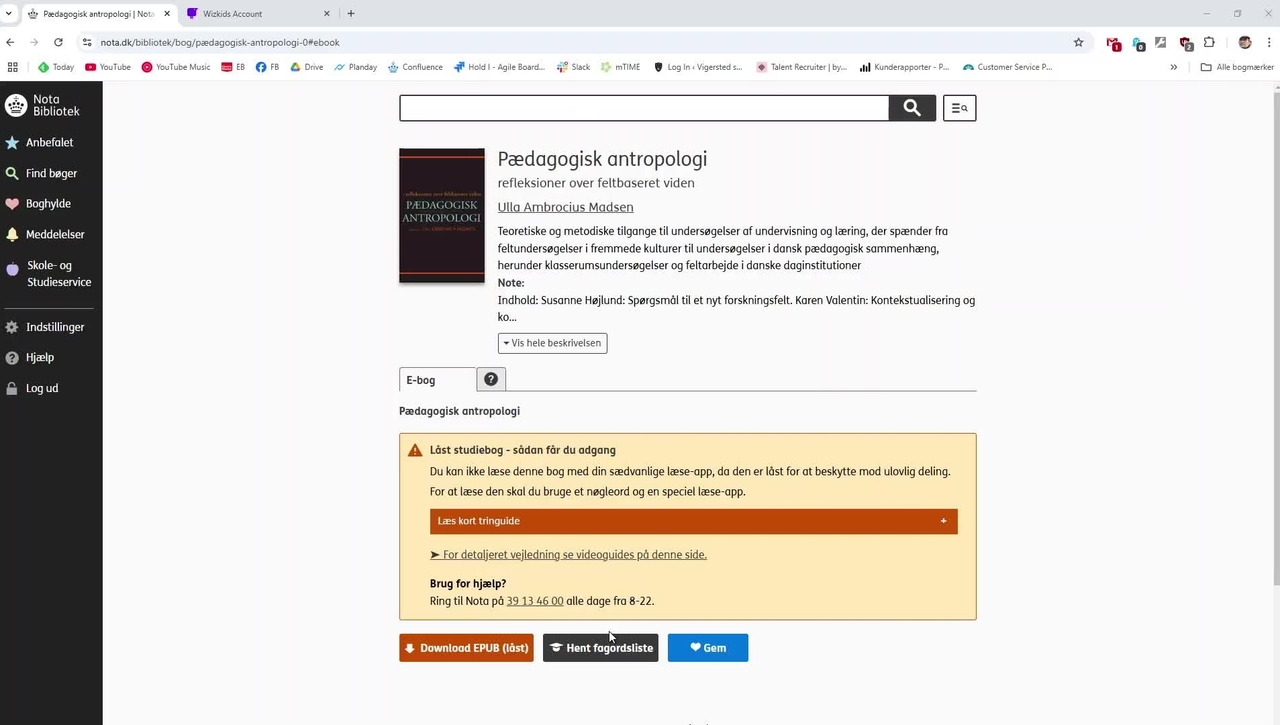
Task: Open Indstillinger via the gear icon
Action: (x=14, y=327)
